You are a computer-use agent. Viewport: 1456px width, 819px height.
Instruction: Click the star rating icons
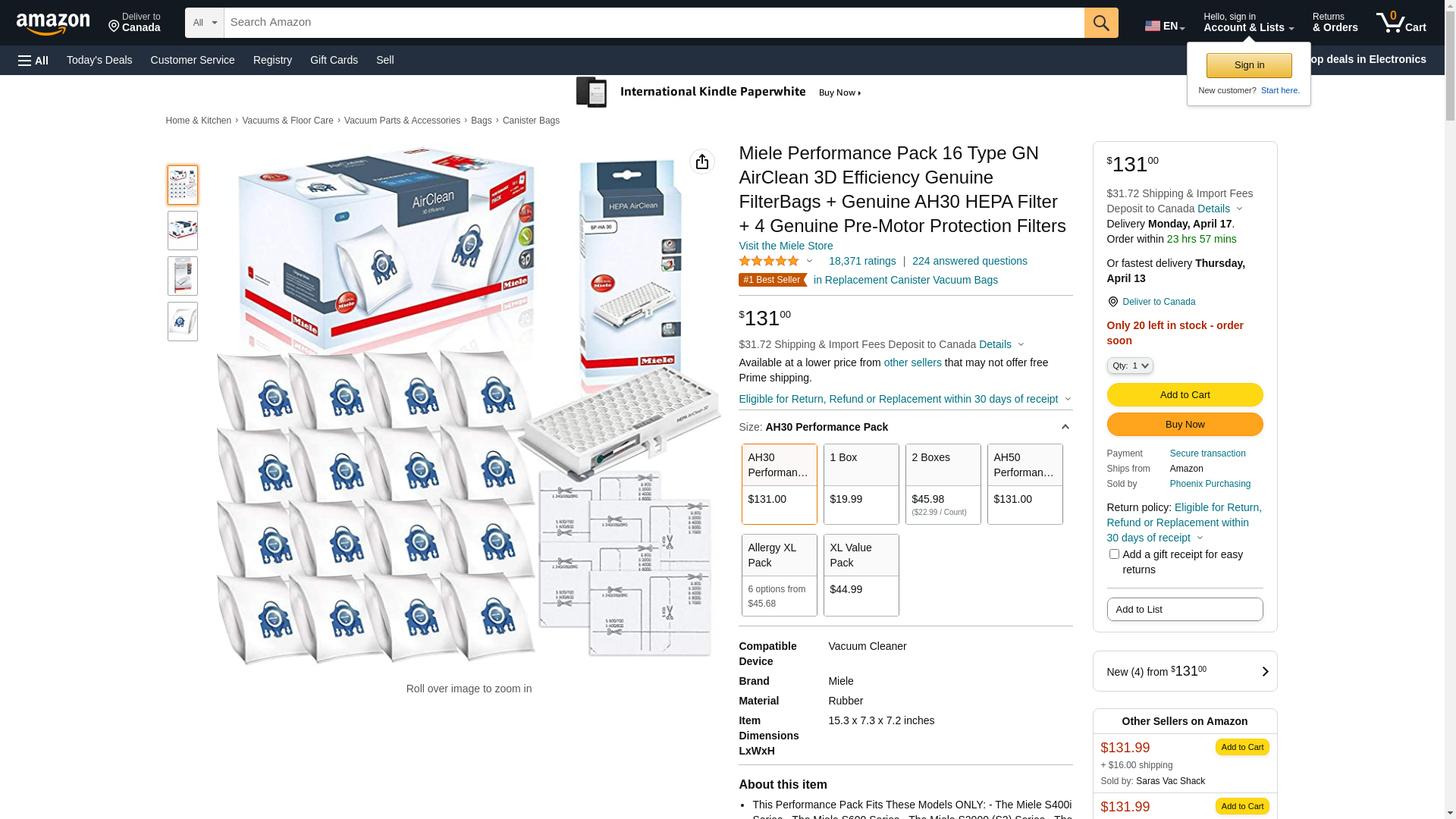pos(769,261)
